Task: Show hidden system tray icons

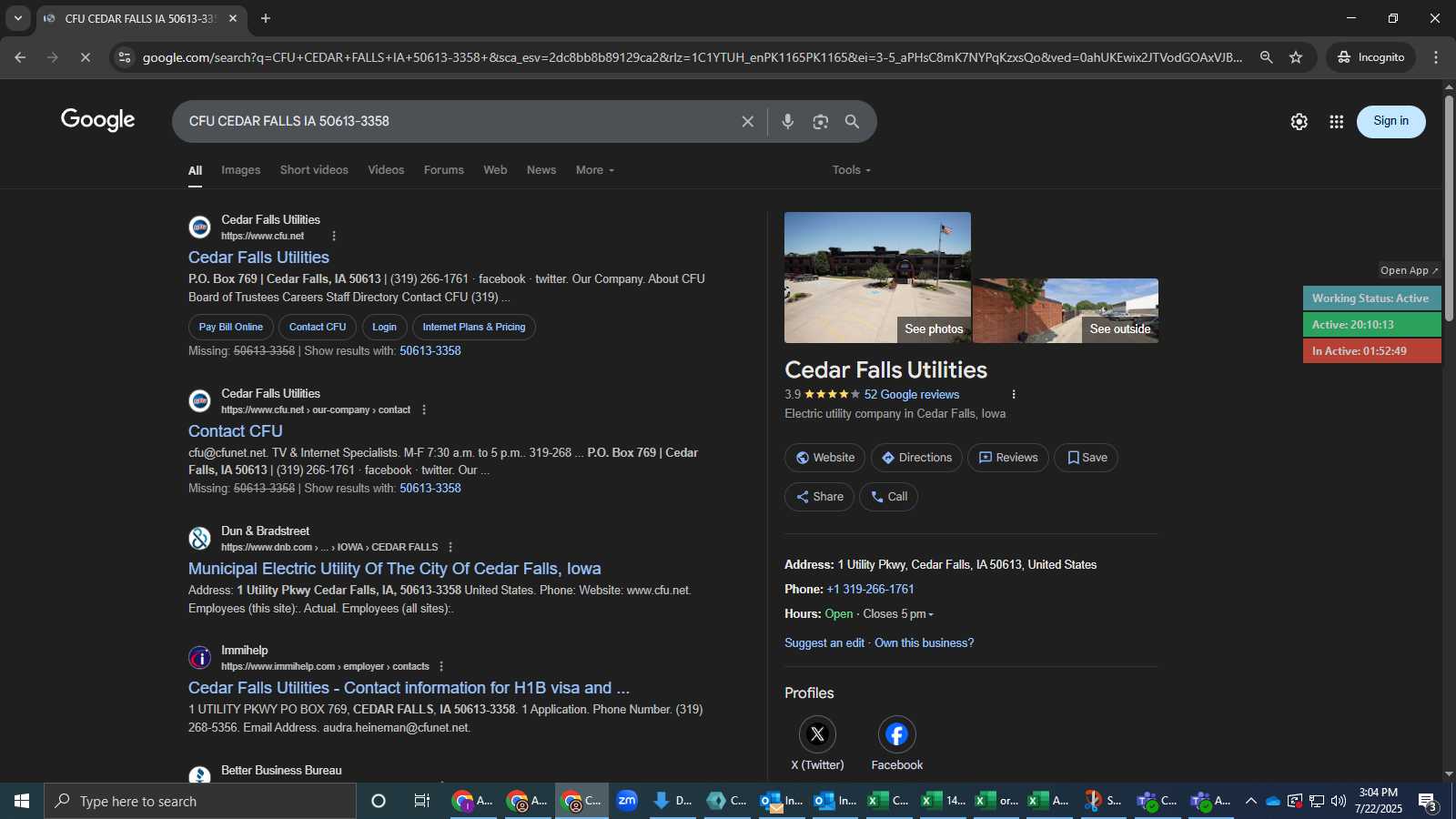Action: click(x=1251, y=801)
